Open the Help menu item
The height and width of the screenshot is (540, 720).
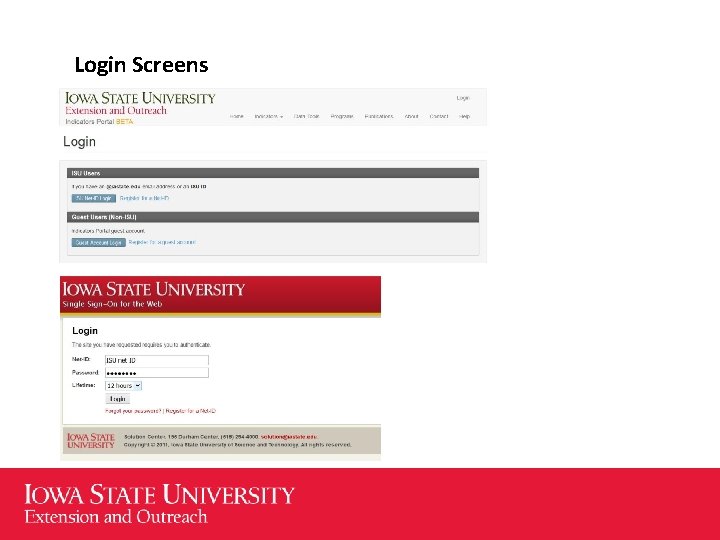[x=464, y=116]
